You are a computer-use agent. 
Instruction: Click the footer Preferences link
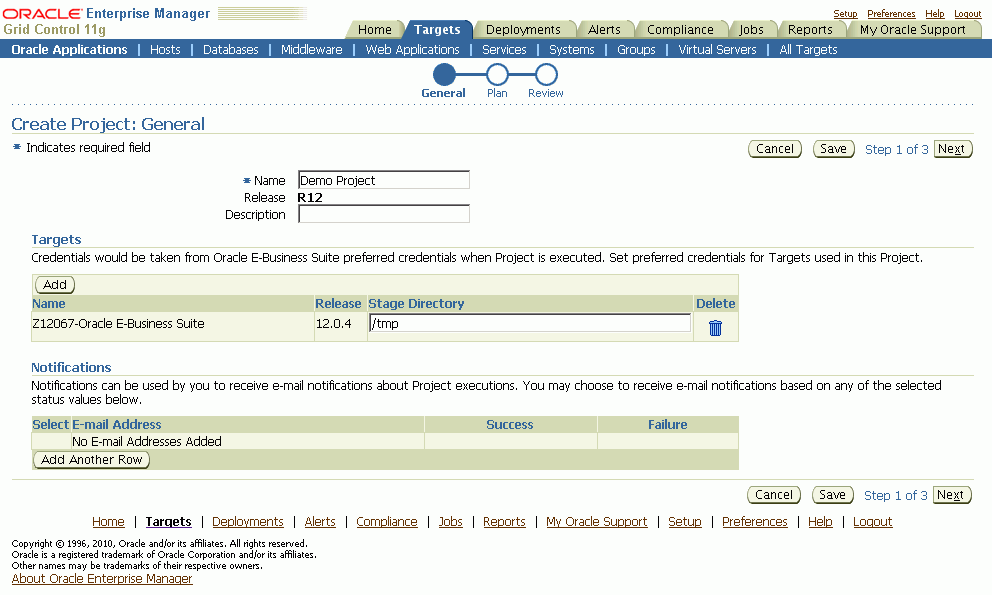pyautogui.click(x=755, y=522)
